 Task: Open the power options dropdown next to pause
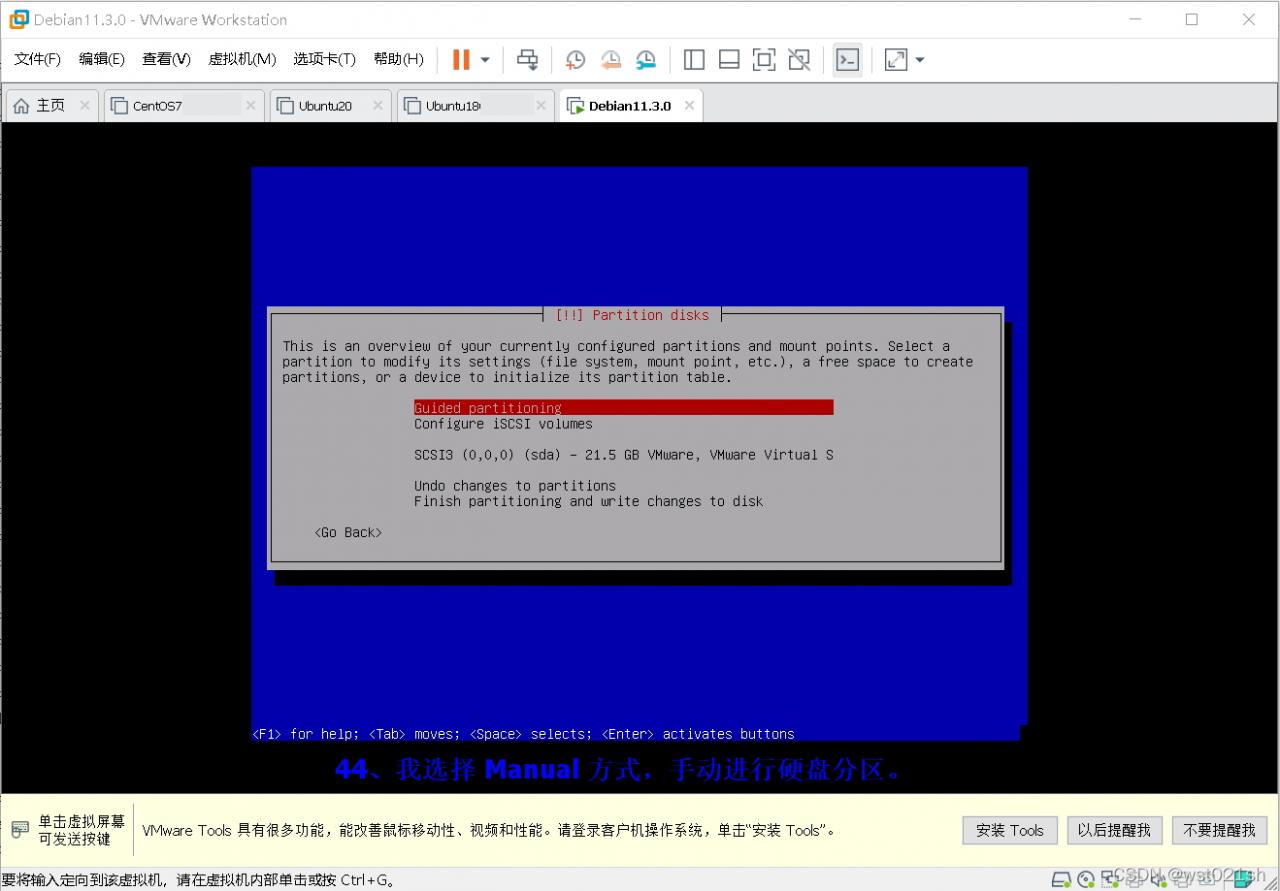[485, 60]
